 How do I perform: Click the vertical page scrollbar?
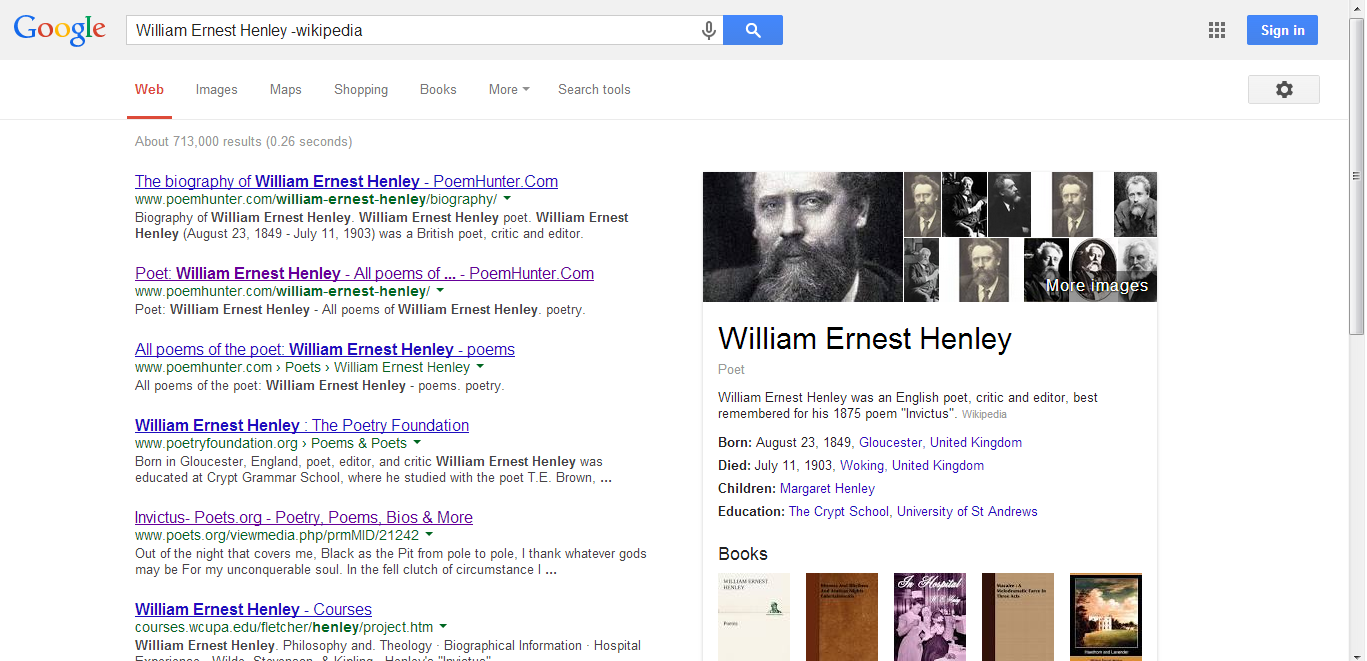pyautogui.click(x=1357, y=180)
